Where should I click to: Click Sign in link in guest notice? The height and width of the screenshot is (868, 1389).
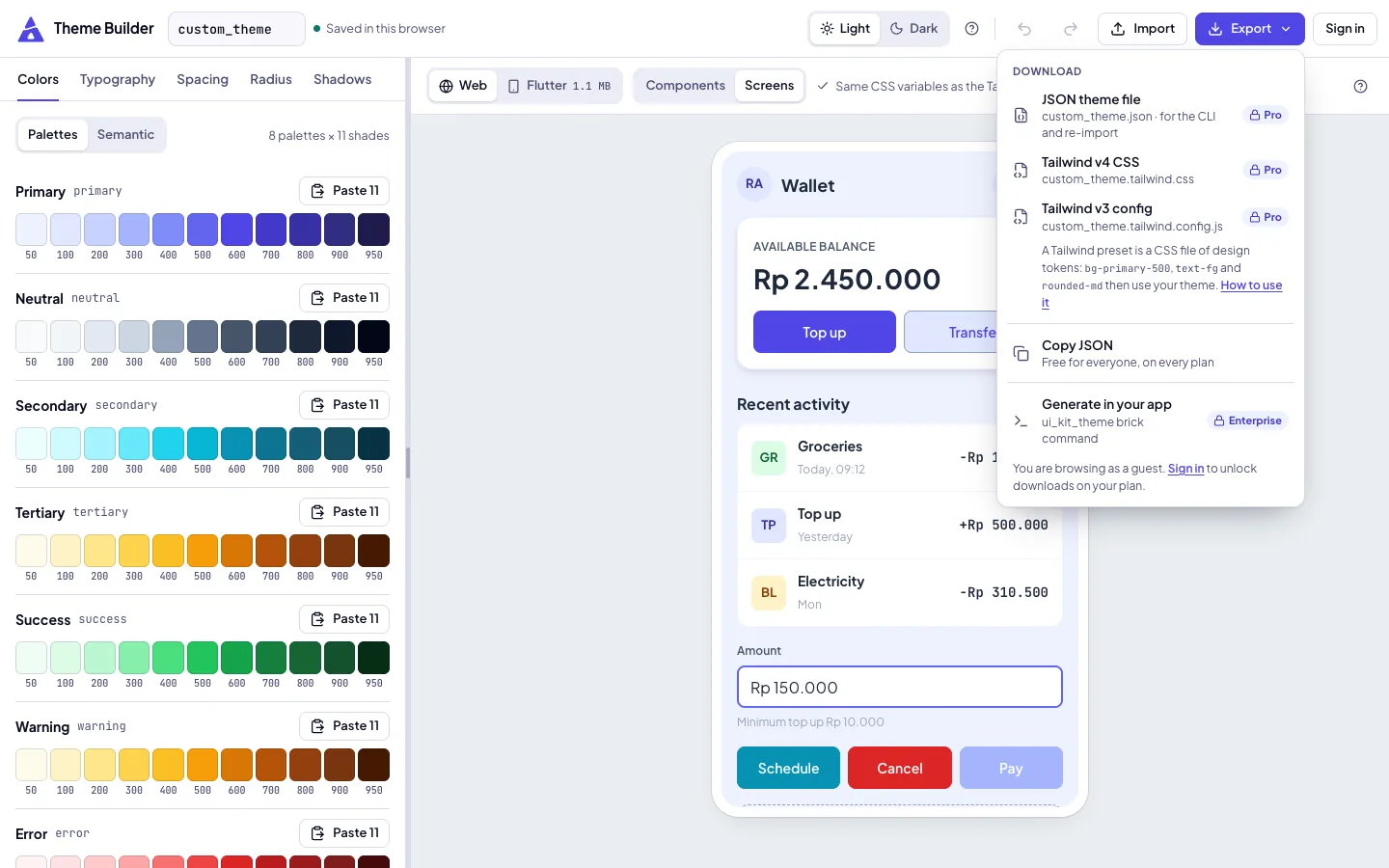pyautogui.click(x=1185, y=469)
